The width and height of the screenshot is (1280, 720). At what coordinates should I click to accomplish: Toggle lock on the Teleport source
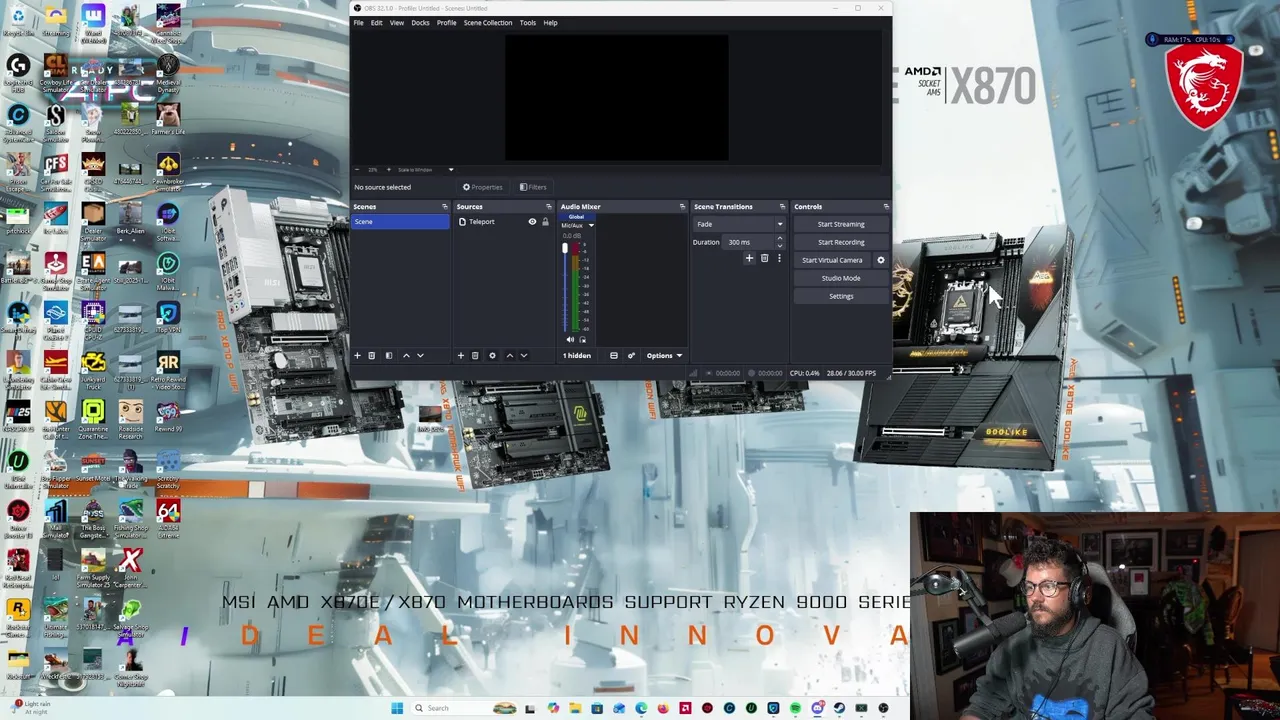click(545, 222)
